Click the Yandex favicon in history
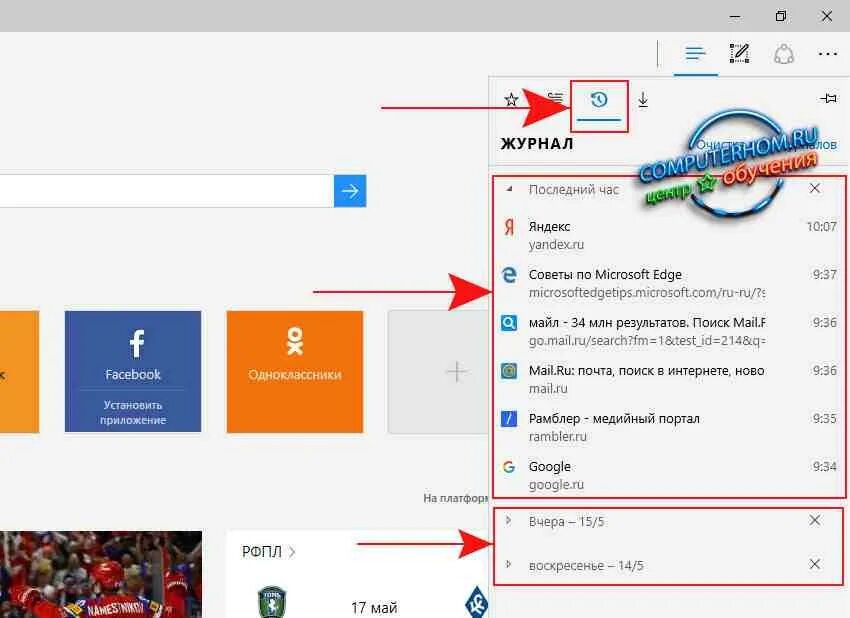This screenshot has width=850, height=618. click(x=508, y=227)
